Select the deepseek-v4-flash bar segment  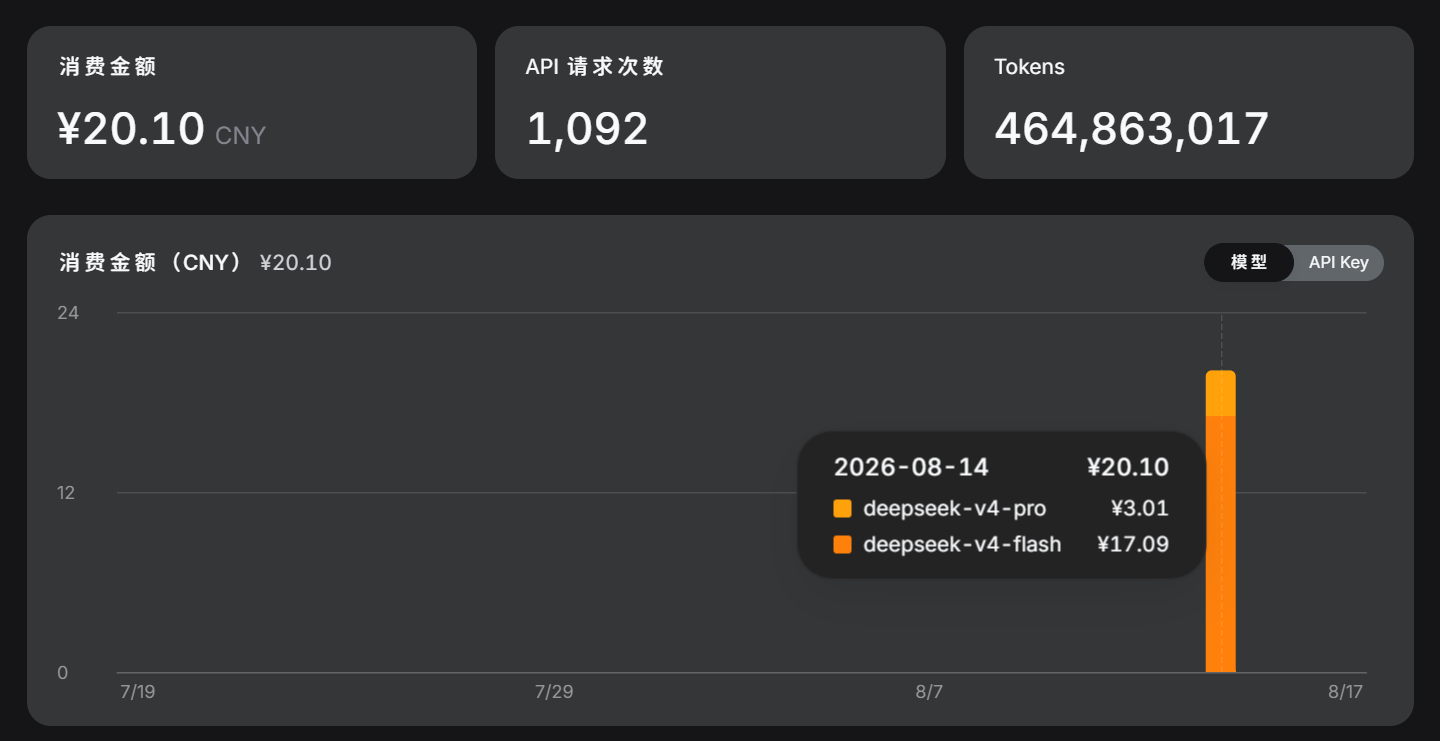(1220, 544)
